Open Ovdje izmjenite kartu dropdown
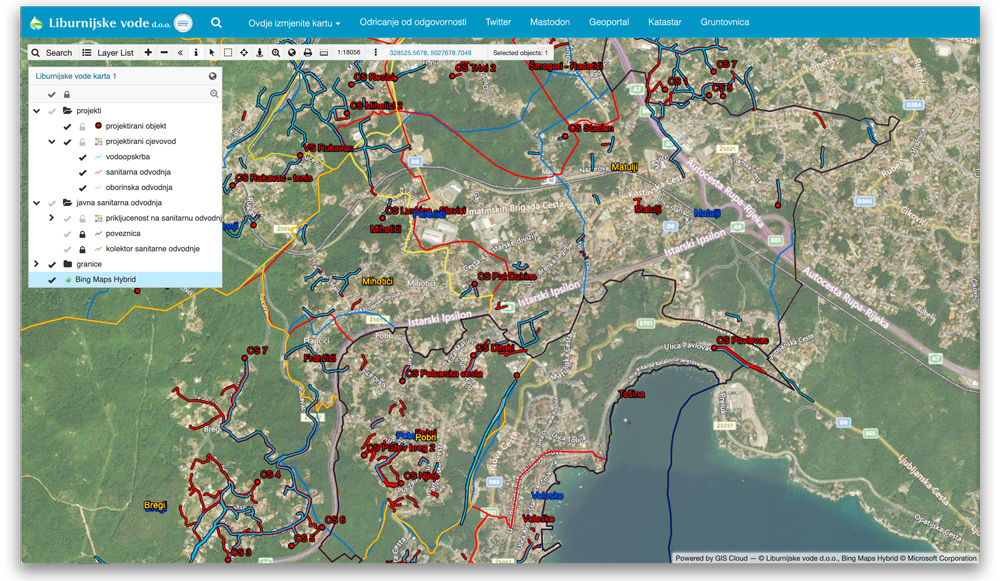Viewport: 1000px width, 581px height. point(294,22)
